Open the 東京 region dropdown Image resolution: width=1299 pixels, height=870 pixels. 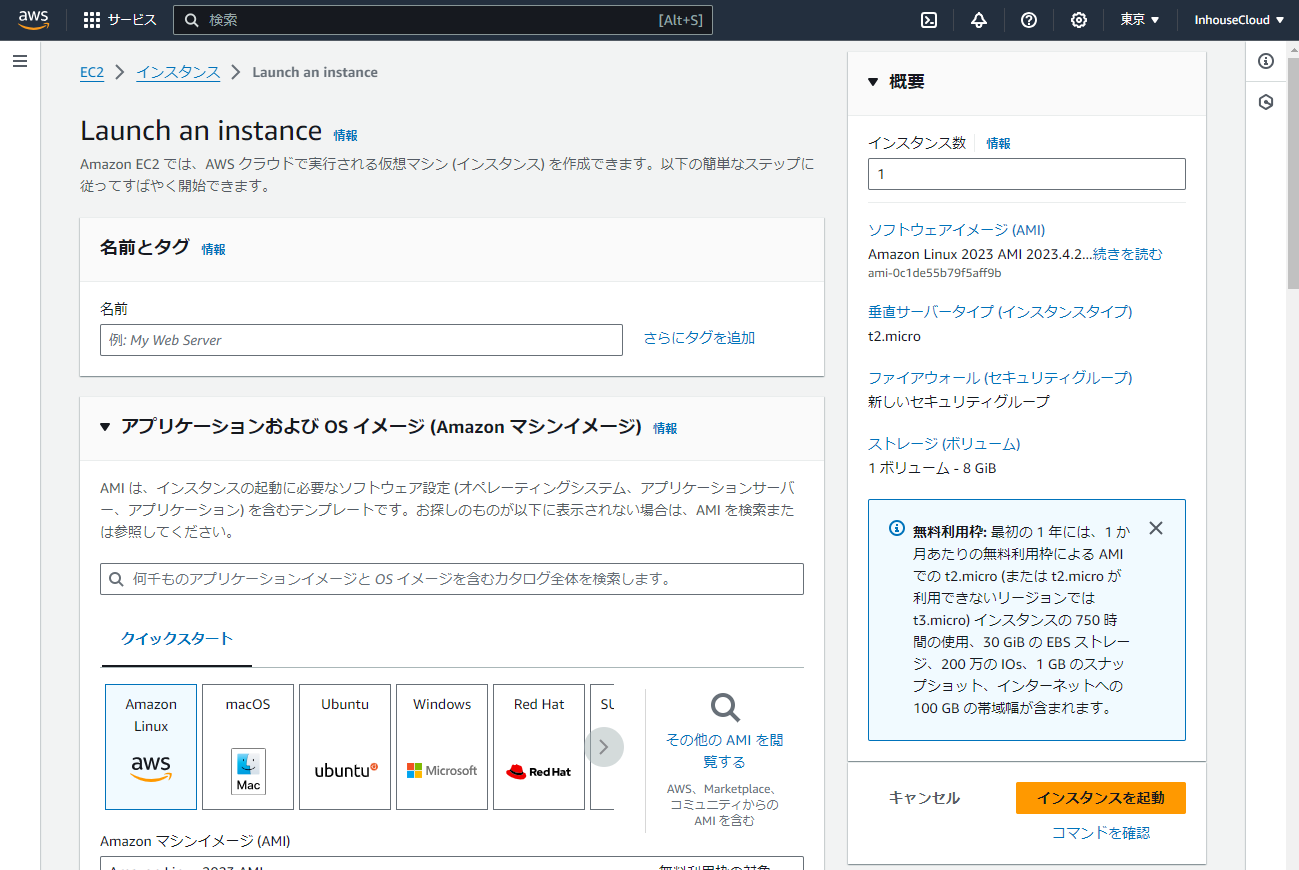click(x=1139, y=20)
